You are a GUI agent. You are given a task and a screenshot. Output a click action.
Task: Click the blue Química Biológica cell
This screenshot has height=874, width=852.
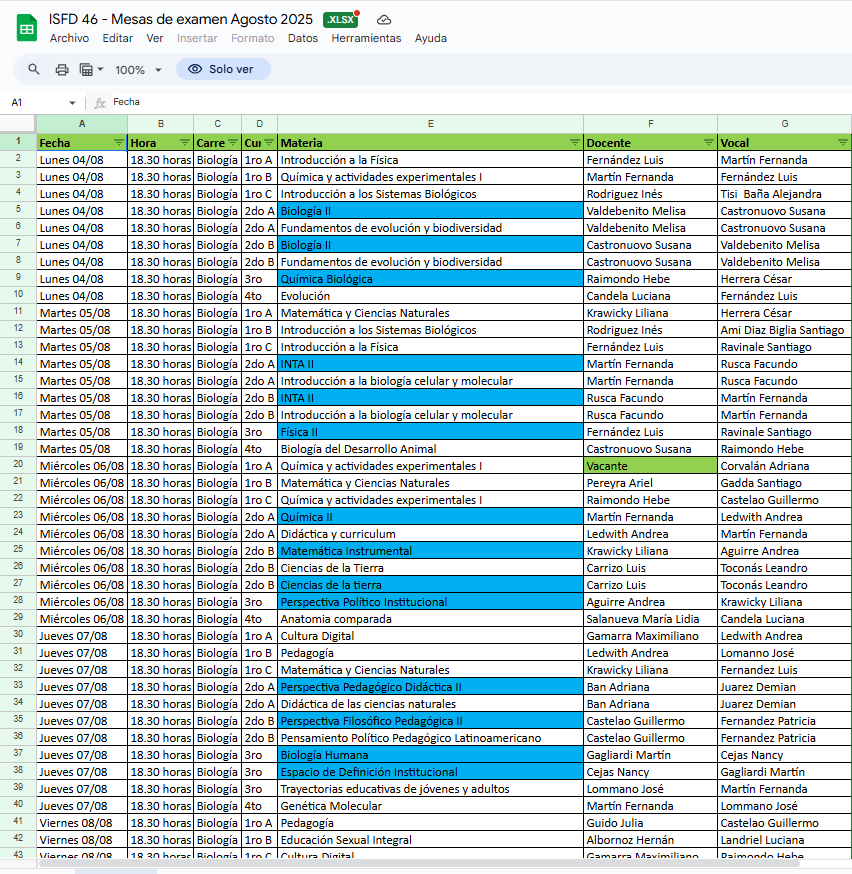(x=431, y=279)
